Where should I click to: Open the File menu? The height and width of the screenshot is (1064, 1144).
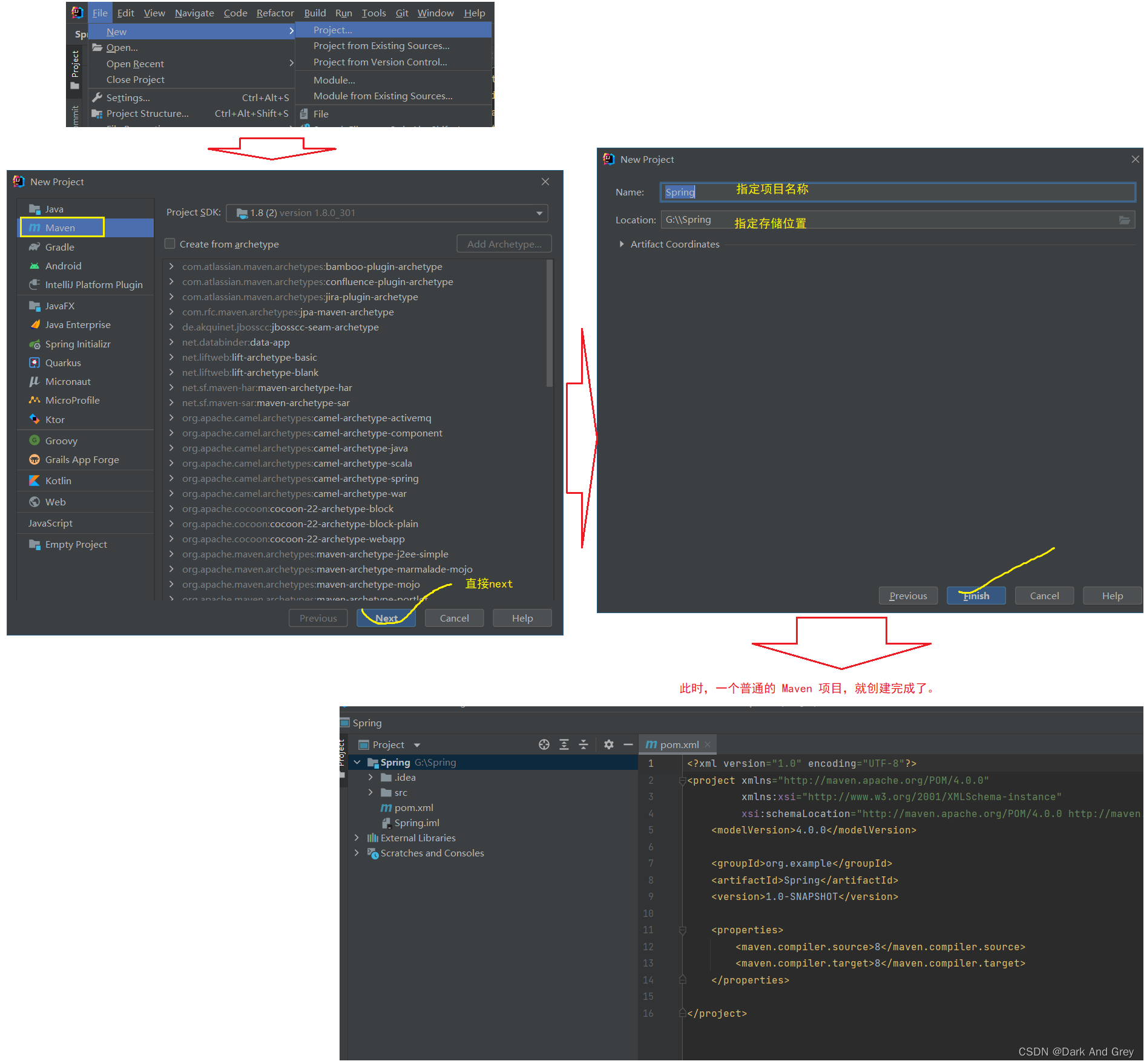click(x=100, y=13)
